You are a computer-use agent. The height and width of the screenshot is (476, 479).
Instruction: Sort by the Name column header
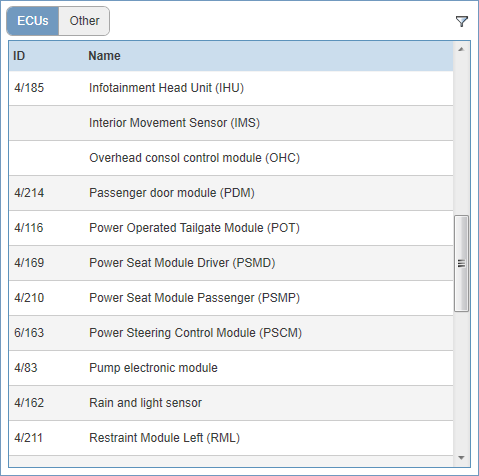pos(104,56)
